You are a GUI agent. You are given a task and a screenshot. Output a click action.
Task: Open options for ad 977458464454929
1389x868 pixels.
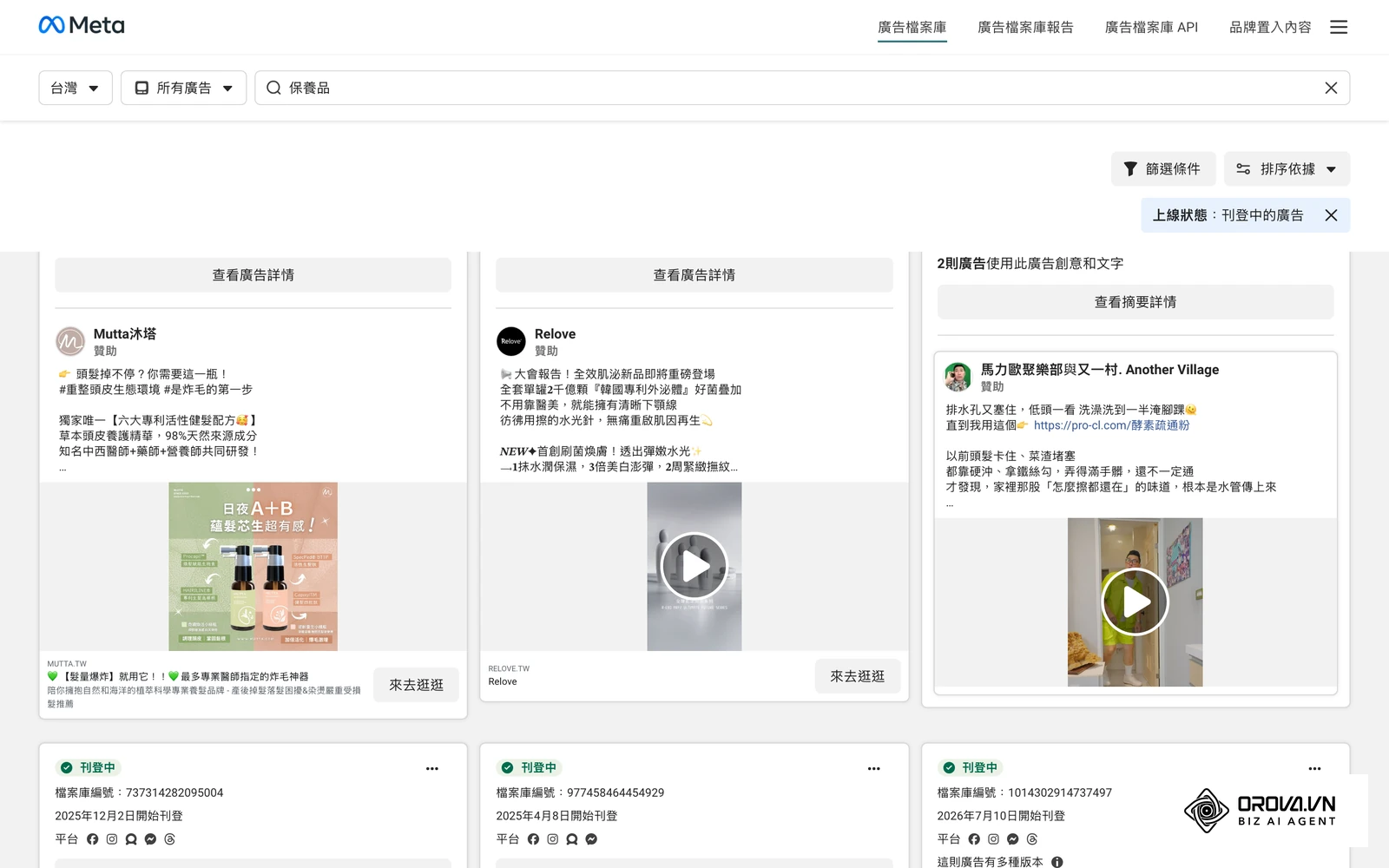pos(873,768)
